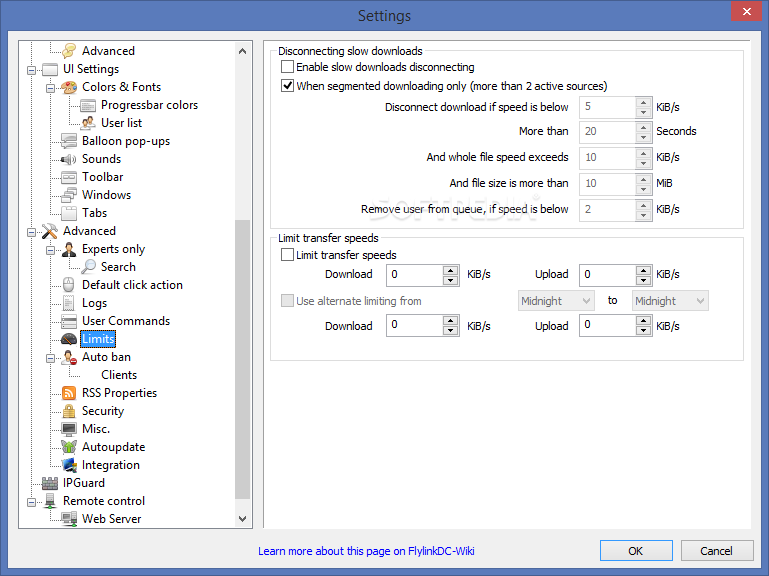Click the Windows icon in tree
Image resolution: width=769 pixels, height=576 pixels.
point(69,195)
